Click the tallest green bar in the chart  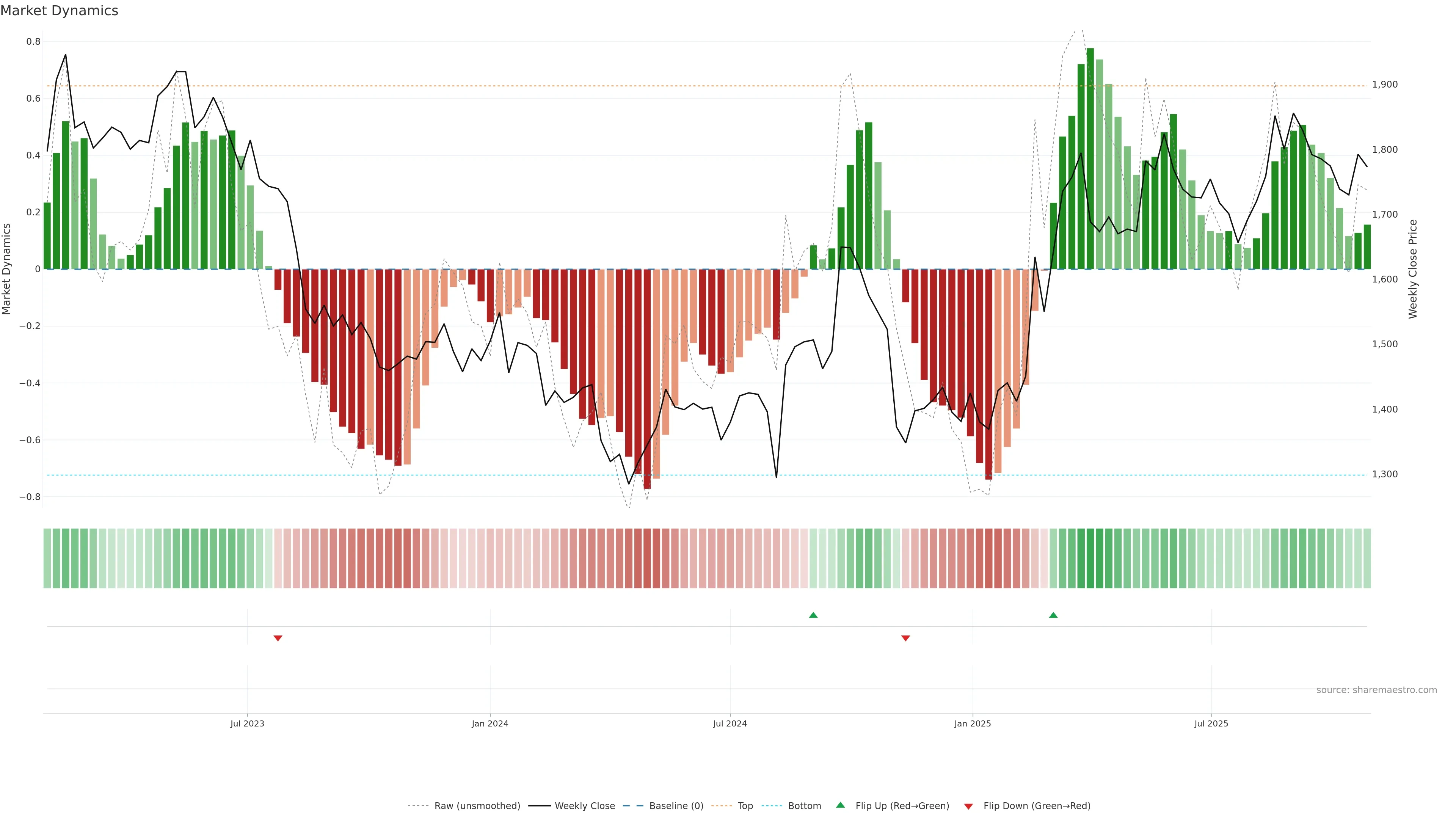click(1090, 158)
